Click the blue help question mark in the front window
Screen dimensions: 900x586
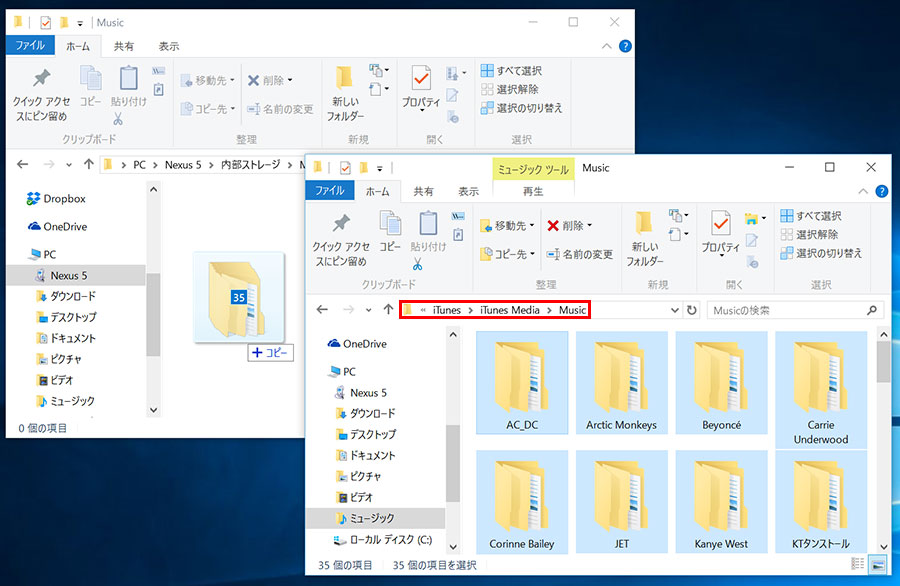pos(882,191)
